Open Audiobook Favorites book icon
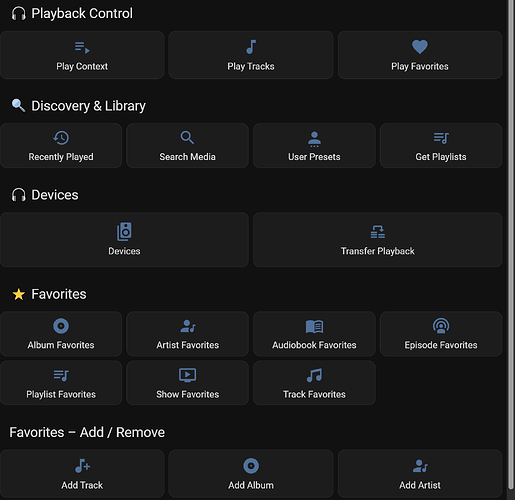The height and width of the screenshot is (500, 515). 314,326
